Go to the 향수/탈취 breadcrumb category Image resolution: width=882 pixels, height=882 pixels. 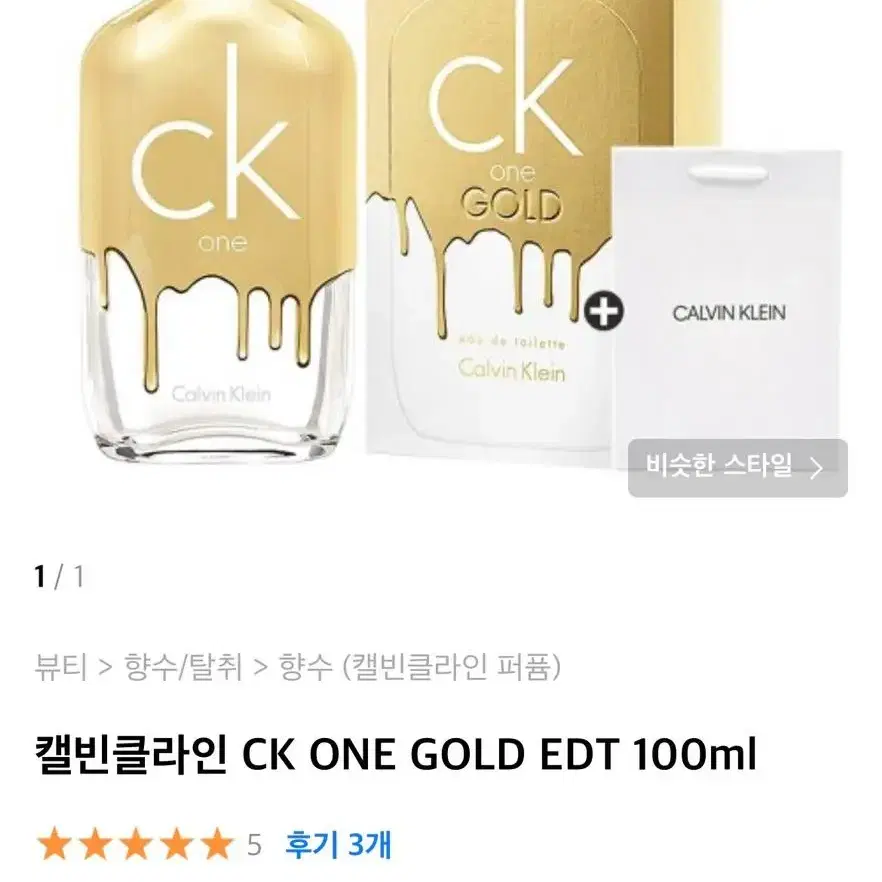183,667
